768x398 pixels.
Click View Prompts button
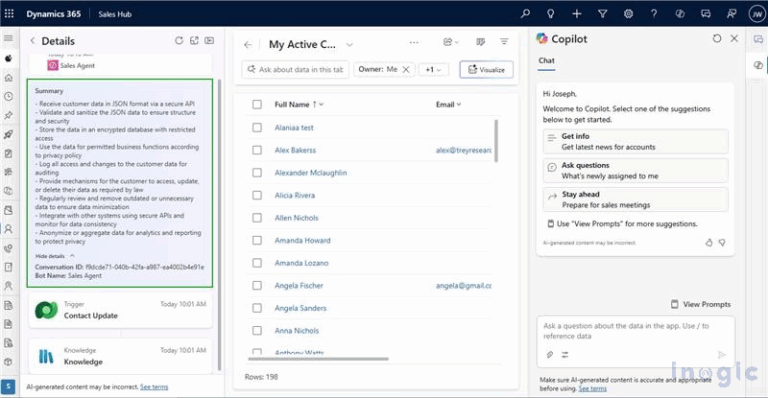coord(700,304)
